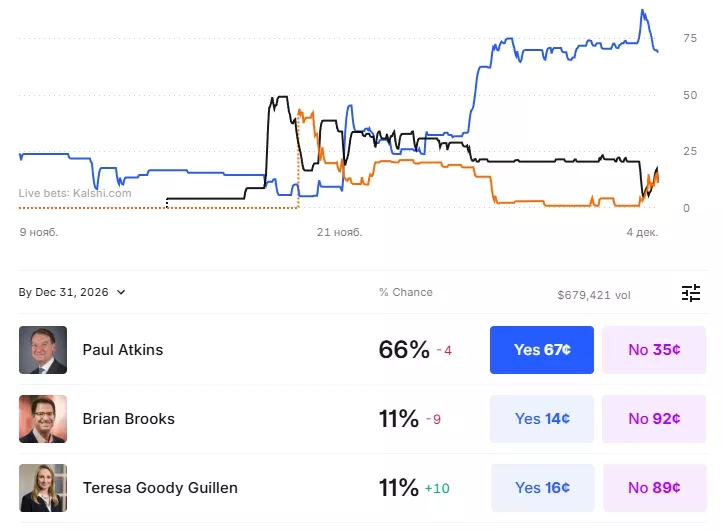Click the Live bets Kalshi.com watermark
Image resolution: width=725 pixels, height=531 pixels.
point(75,193)
